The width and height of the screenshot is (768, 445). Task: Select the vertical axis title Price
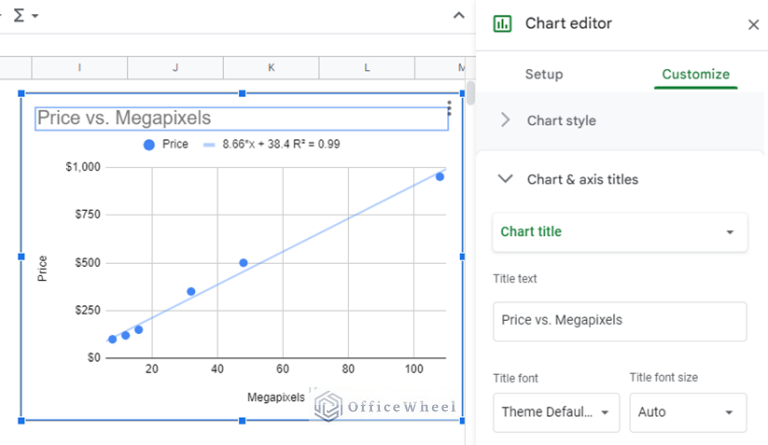point(42,268)
